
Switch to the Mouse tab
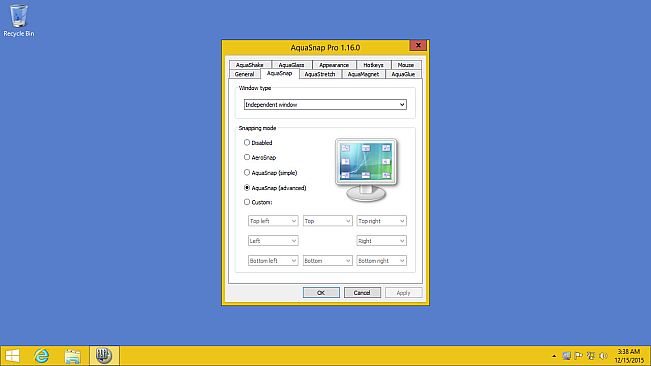pos(406,65)
